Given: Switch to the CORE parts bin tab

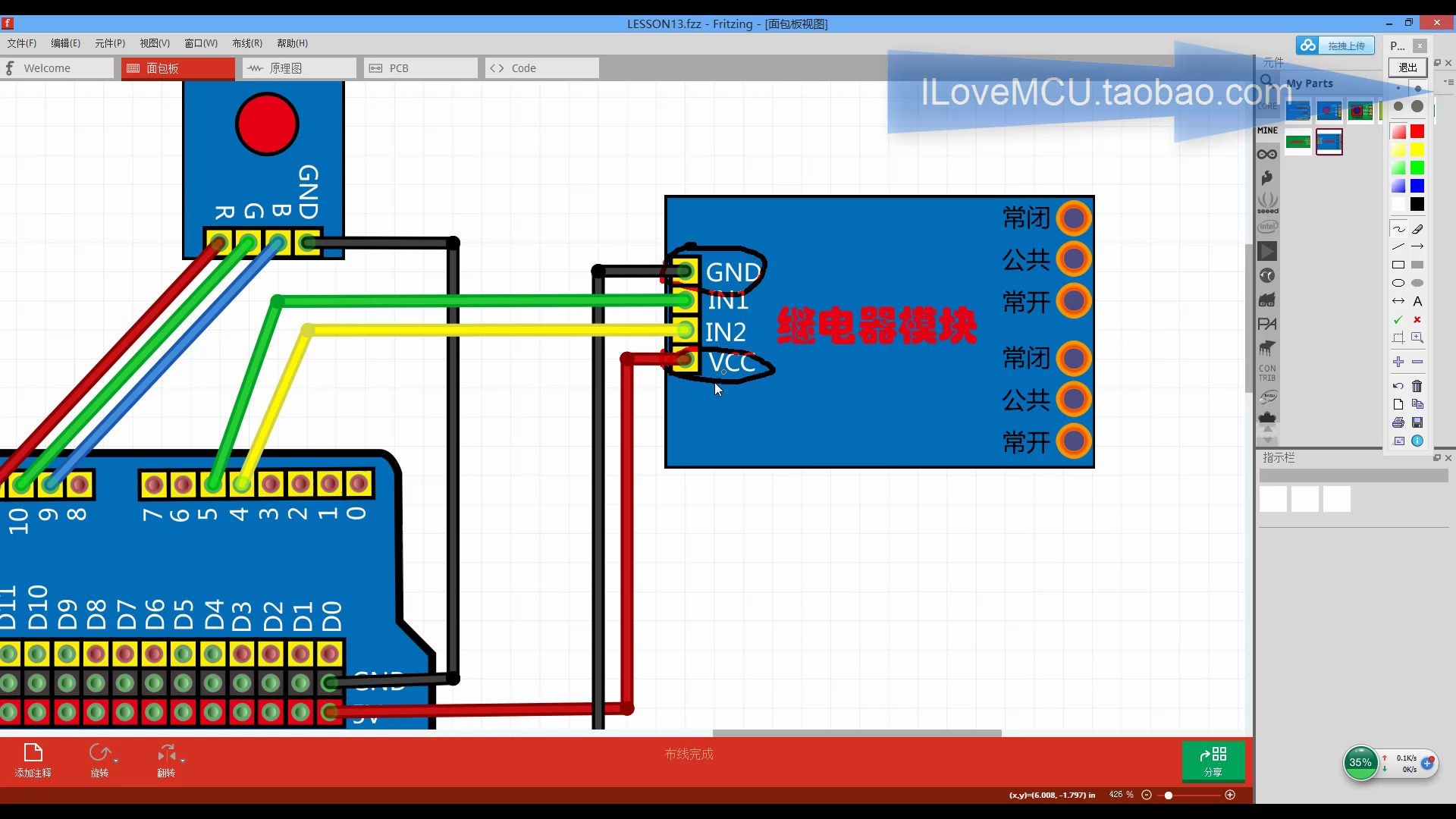Looking at the screenshot, I should [x=1266, y=105].
